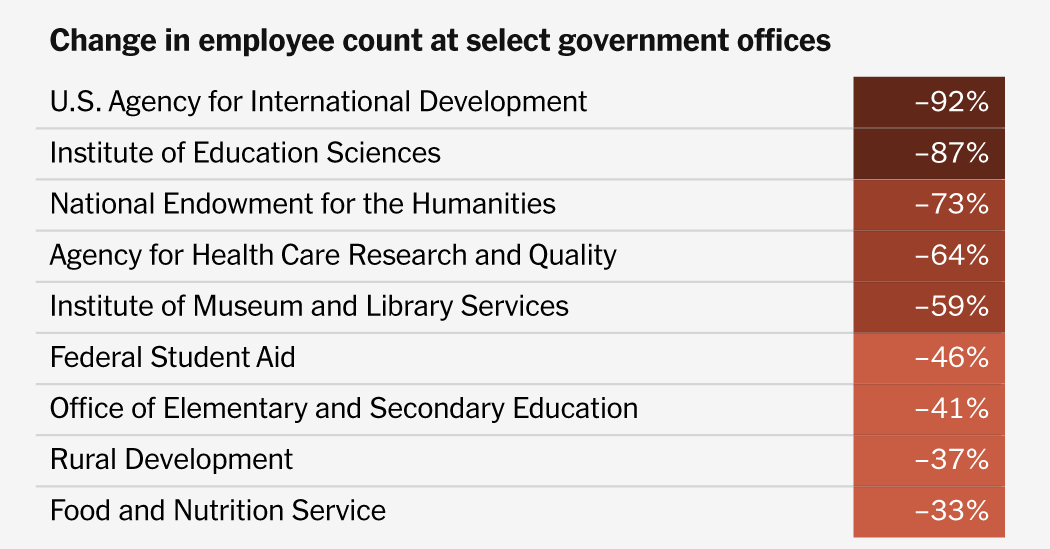The image size is (1050, 549).
Task: Click the −46% percentage cell
Action: tap(929, 357)
